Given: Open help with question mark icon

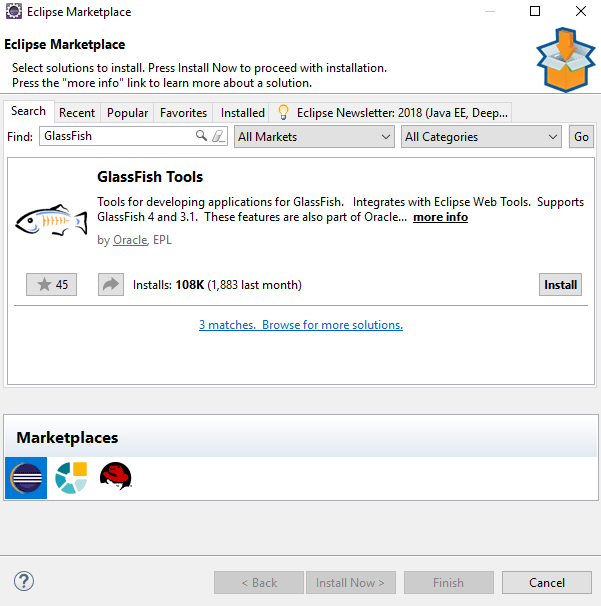Looking at the screenshot, I should [24, 581].
